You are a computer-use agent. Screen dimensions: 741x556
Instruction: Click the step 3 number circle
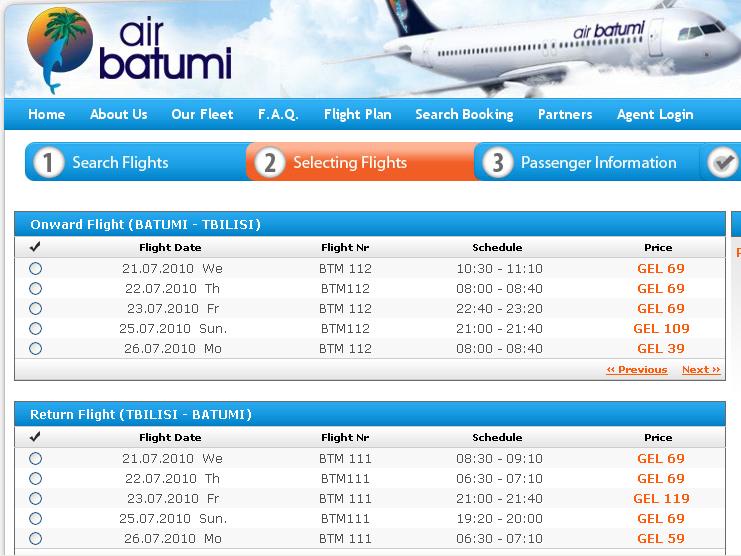point(497,162)
